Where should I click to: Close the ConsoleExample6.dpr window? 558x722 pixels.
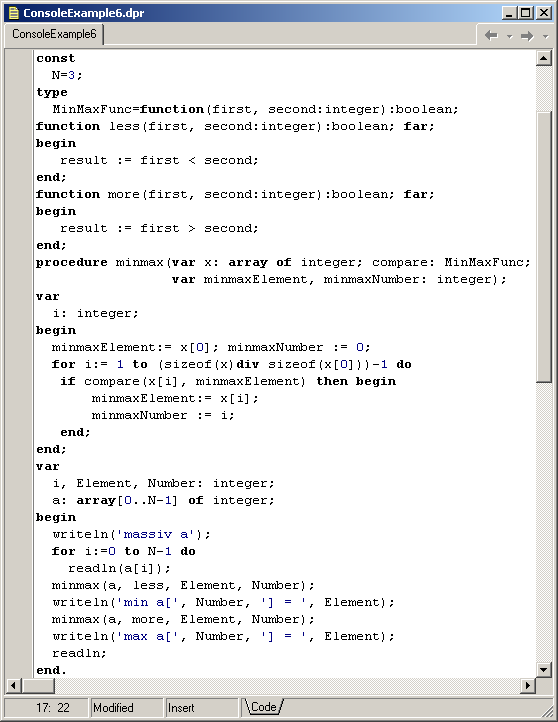pos(544,12)
